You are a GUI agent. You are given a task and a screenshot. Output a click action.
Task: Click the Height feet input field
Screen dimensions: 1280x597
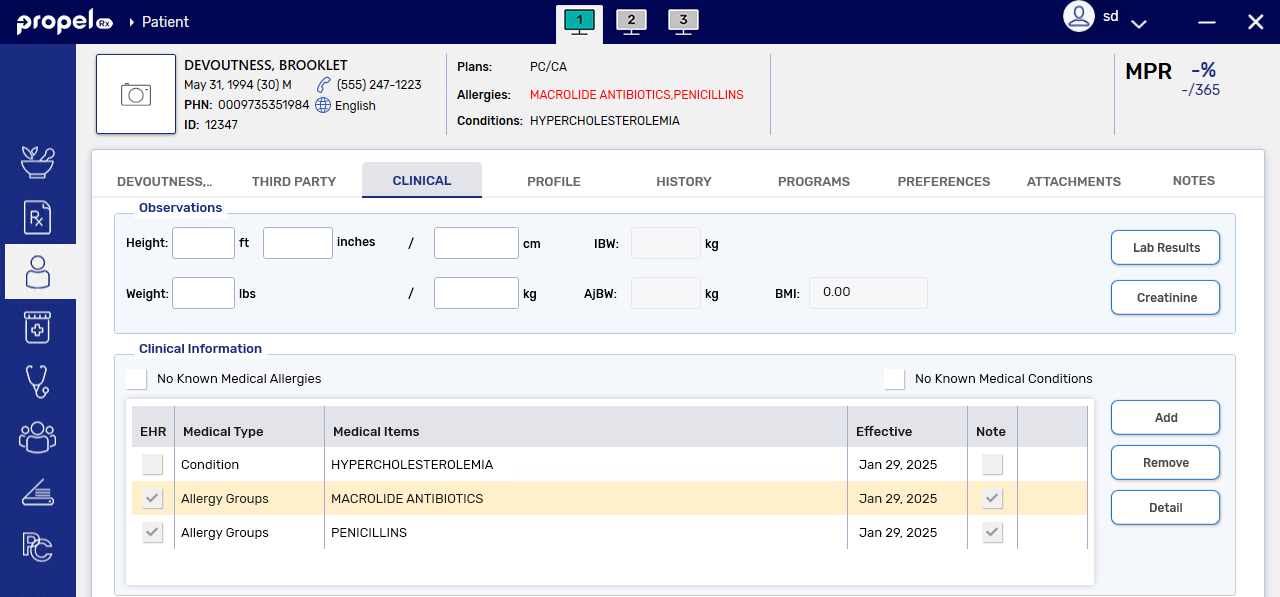coord(203,243)
